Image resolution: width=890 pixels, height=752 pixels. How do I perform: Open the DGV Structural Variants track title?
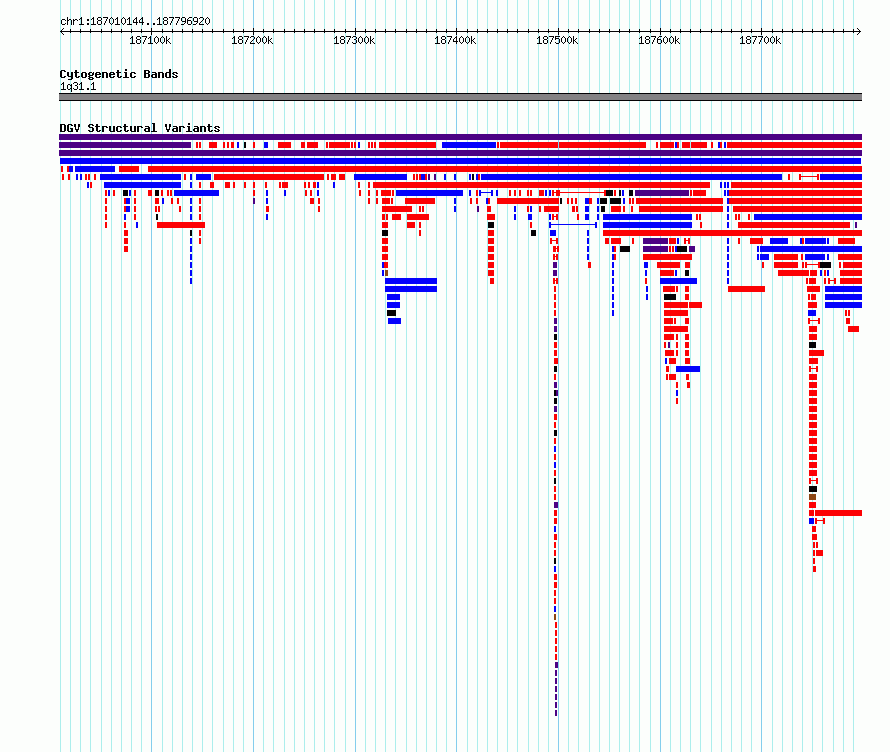click(140, 128)
